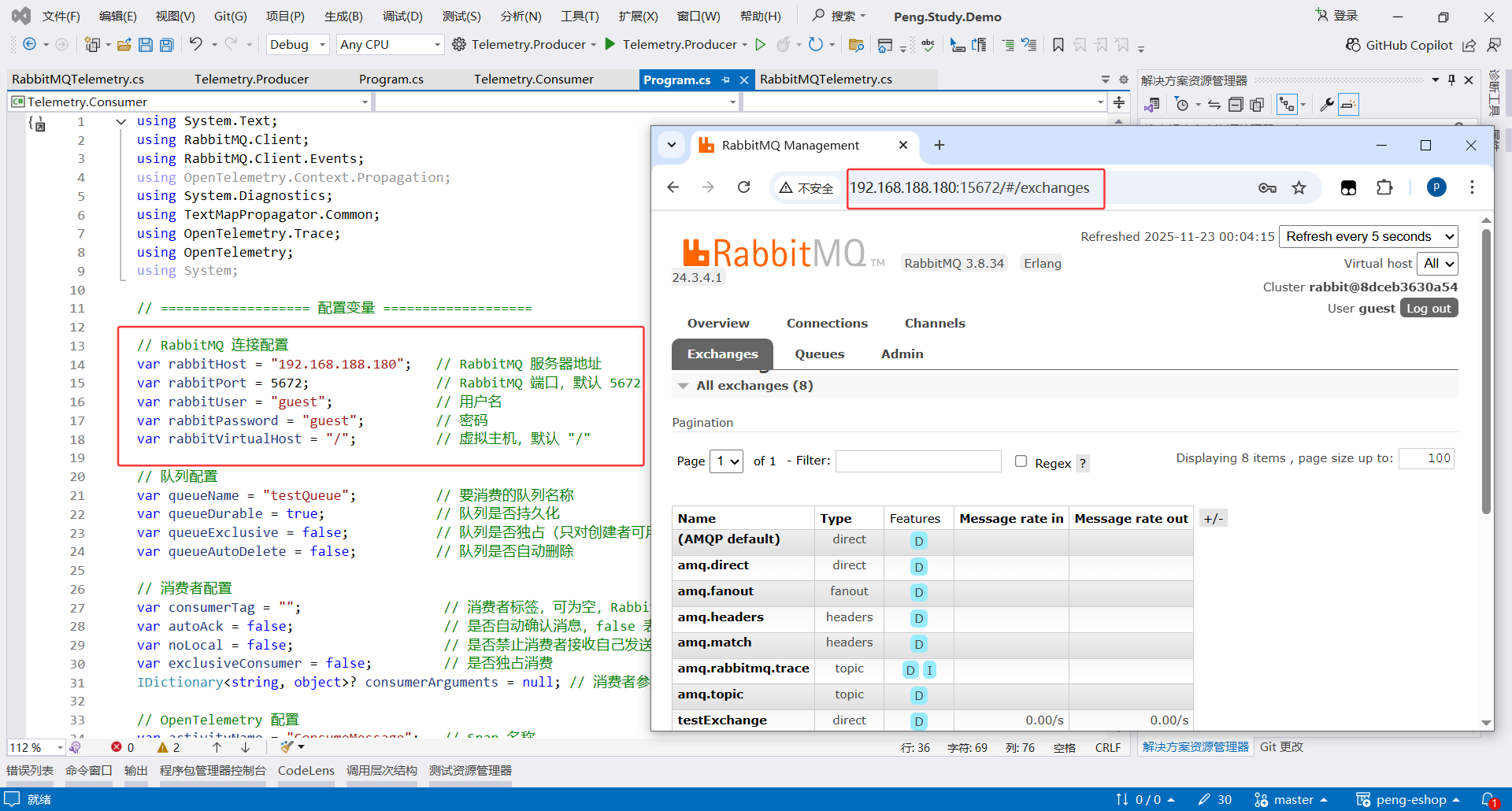Open the Page number dropdown
The height and width of the screenshot is (811, 1512).
tap(726, 461)
